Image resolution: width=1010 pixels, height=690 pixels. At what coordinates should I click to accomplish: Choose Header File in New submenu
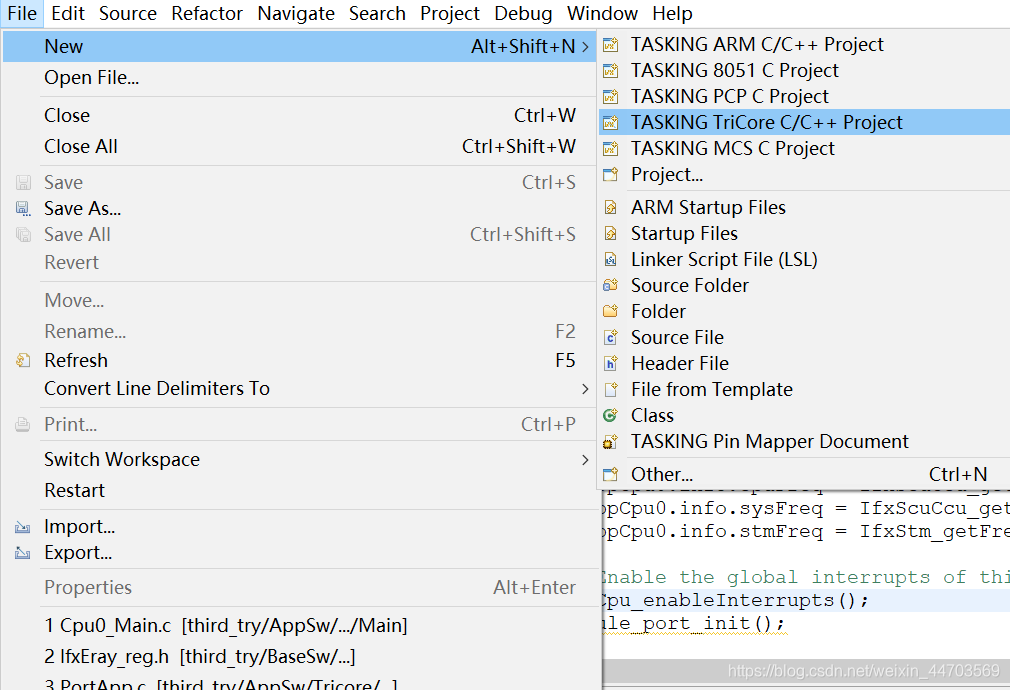click(x=805, y=363)
